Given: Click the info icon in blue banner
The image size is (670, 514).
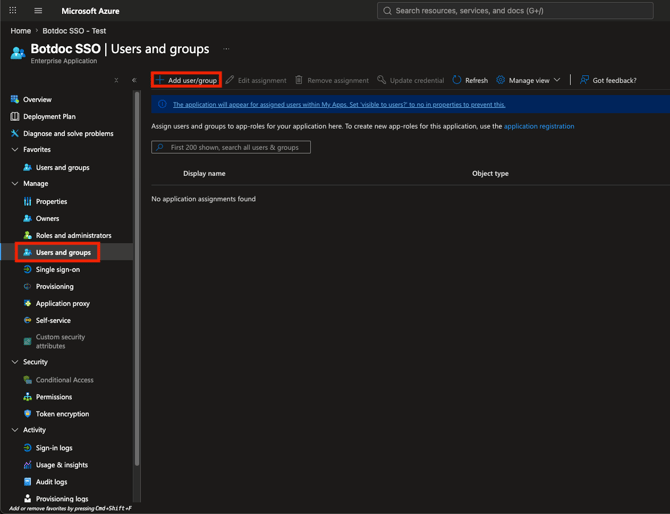Looking at the screenshot, I should (162, 104).
